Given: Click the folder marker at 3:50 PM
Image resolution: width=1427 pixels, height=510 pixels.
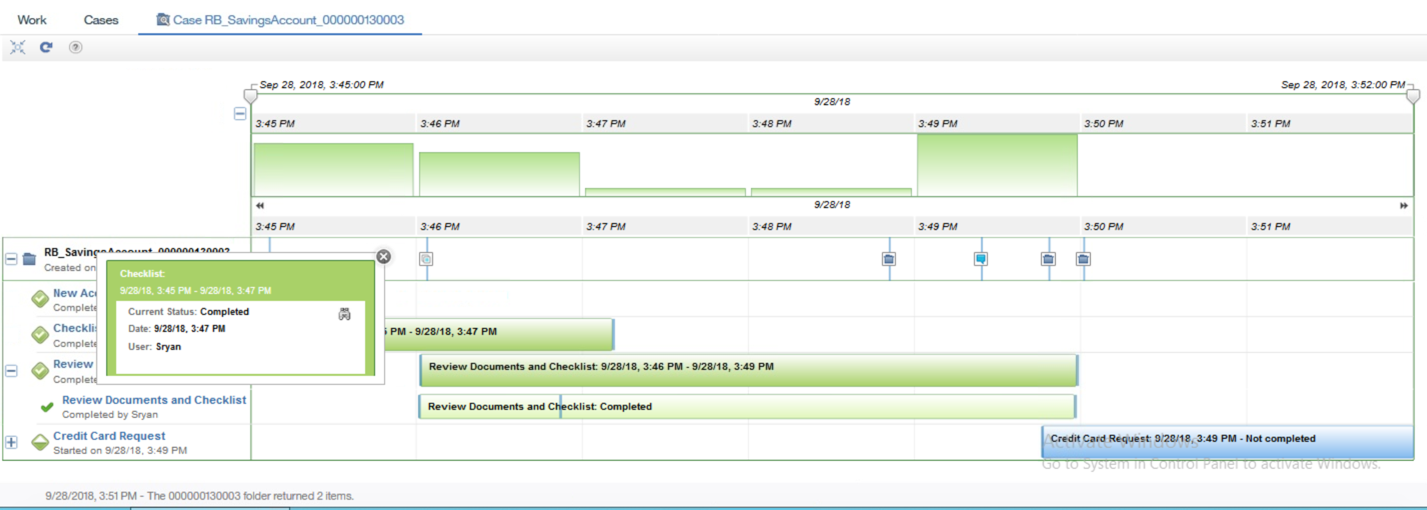Looking at the screenshot, I should click(x=1083, y=259).
